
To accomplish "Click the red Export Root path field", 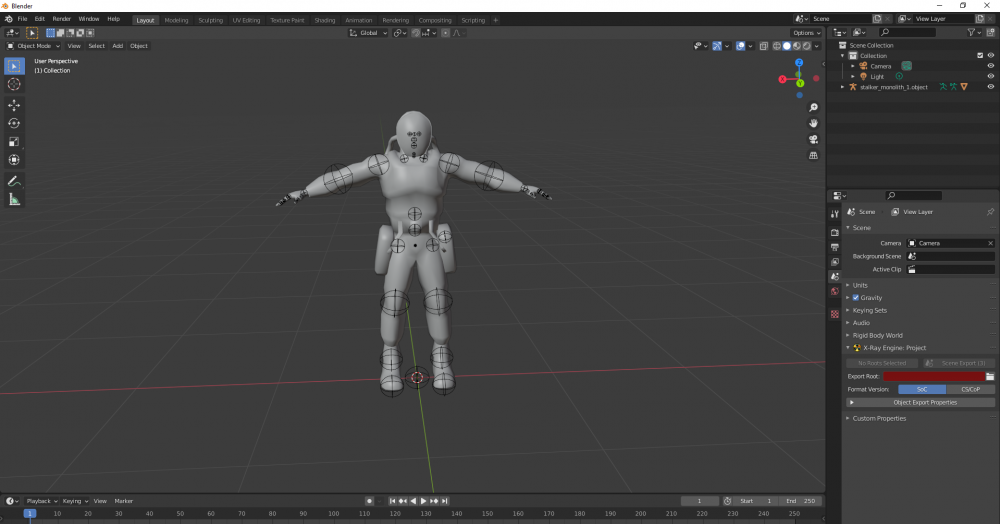I will pos(932,376).
